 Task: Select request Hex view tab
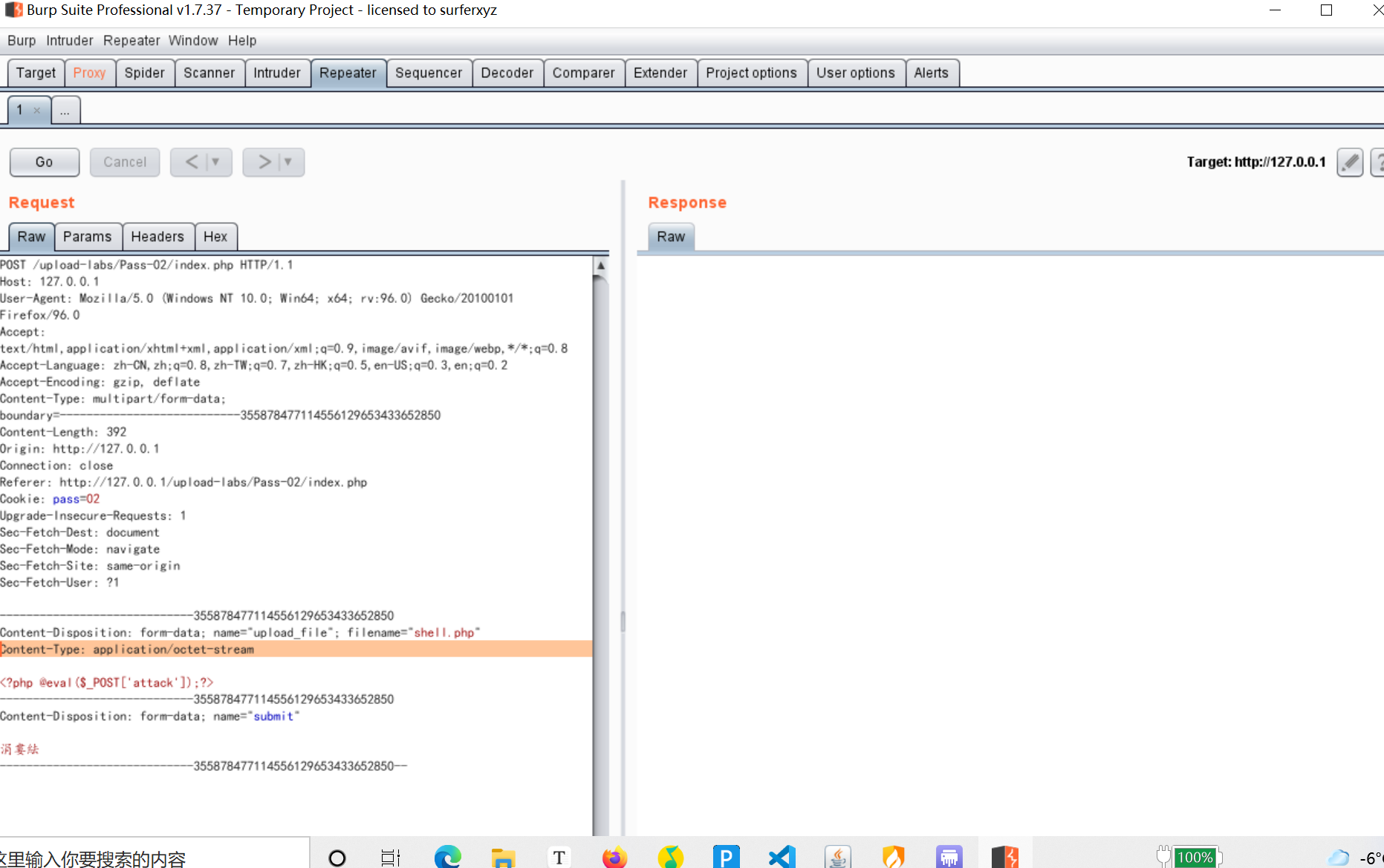click(215, 237)
